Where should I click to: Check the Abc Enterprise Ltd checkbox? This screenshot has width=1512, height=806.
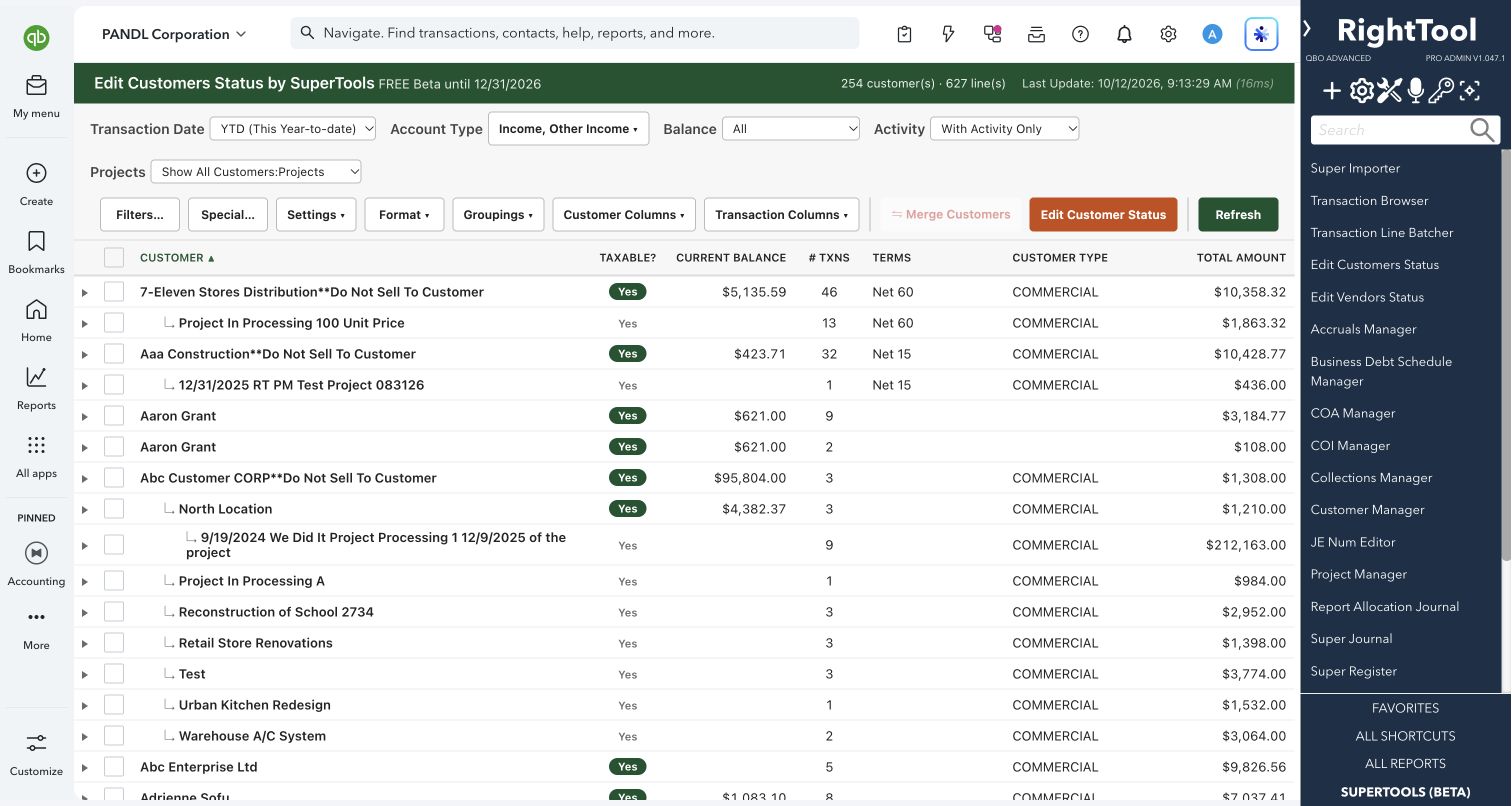(114, 767)
